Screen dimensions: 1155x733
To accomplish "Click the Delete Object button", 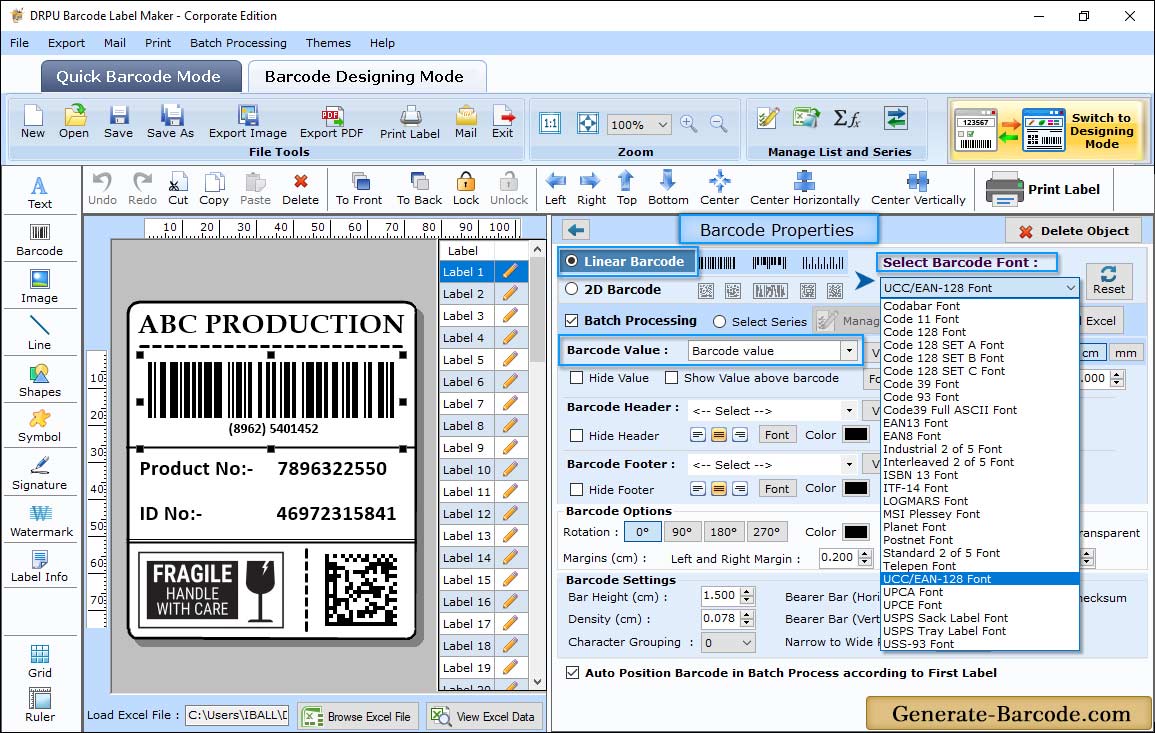I will (1073, 231).
